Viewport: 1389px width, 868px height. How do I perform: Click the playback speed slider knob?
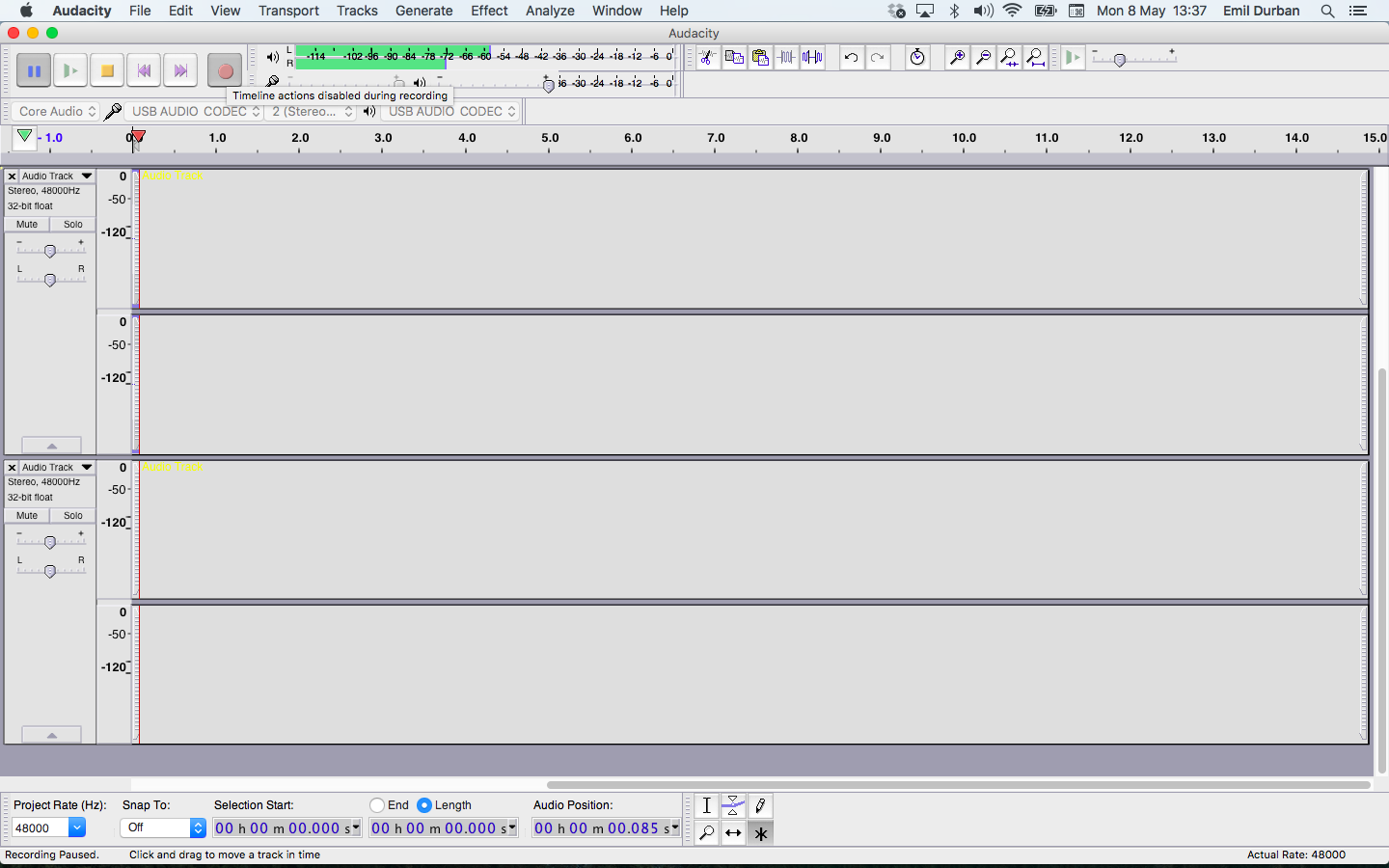(x=1120, y=60)
